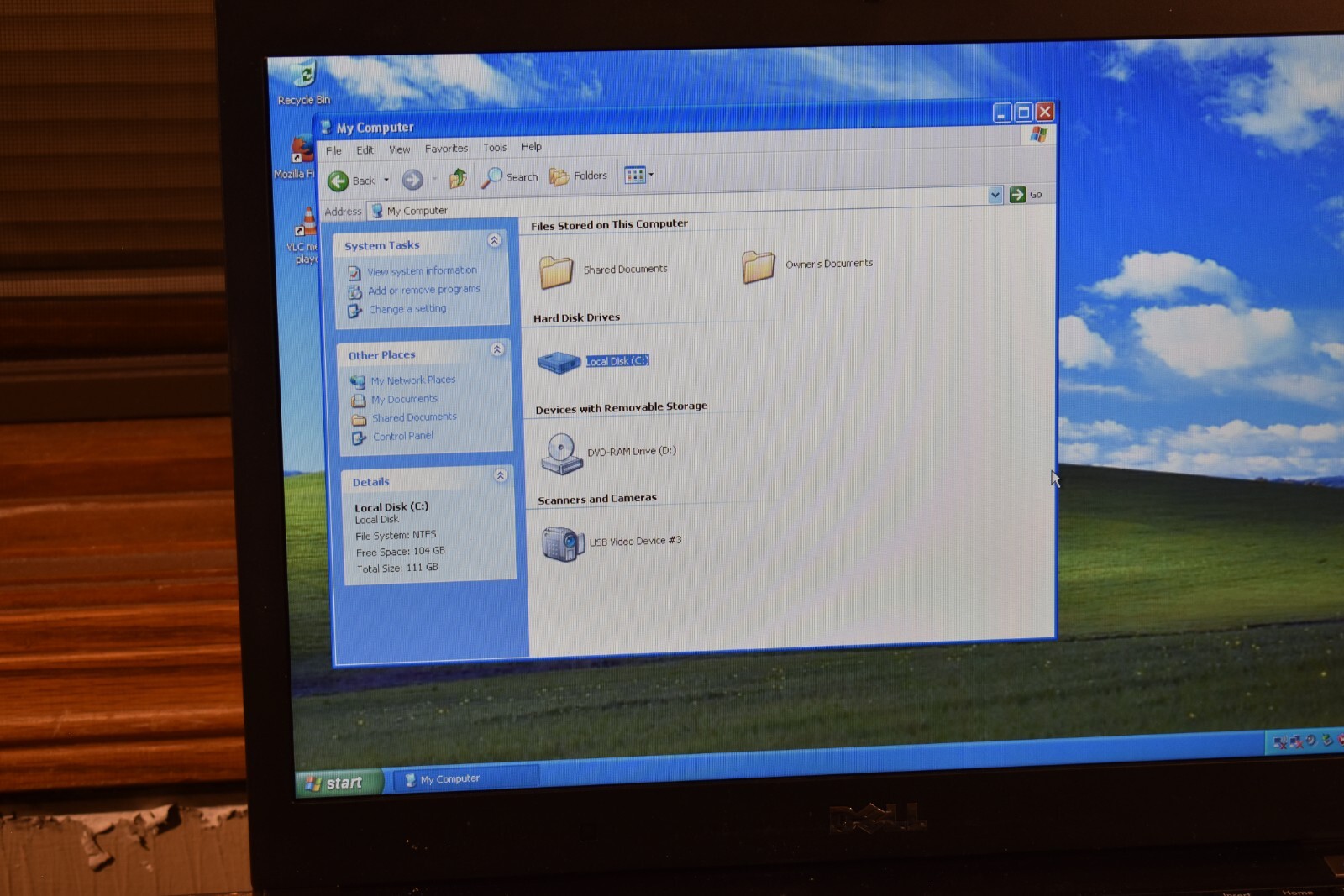This screenshot has width=1344, height=896.
Task: Open the VLC media player desktop shortcut
Action: point(304,235)
